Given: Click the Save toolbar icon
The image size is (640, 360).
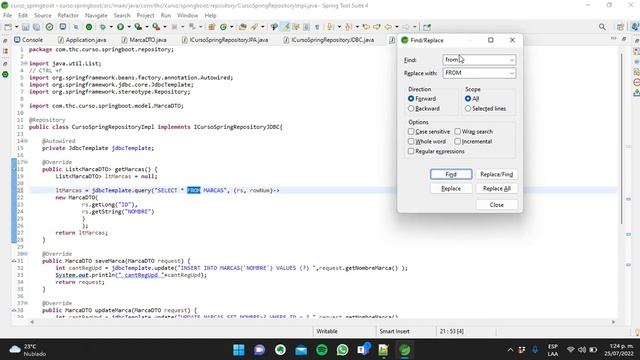Looking at the screenshot, I should pyautogui.click(x=26, y=27).
